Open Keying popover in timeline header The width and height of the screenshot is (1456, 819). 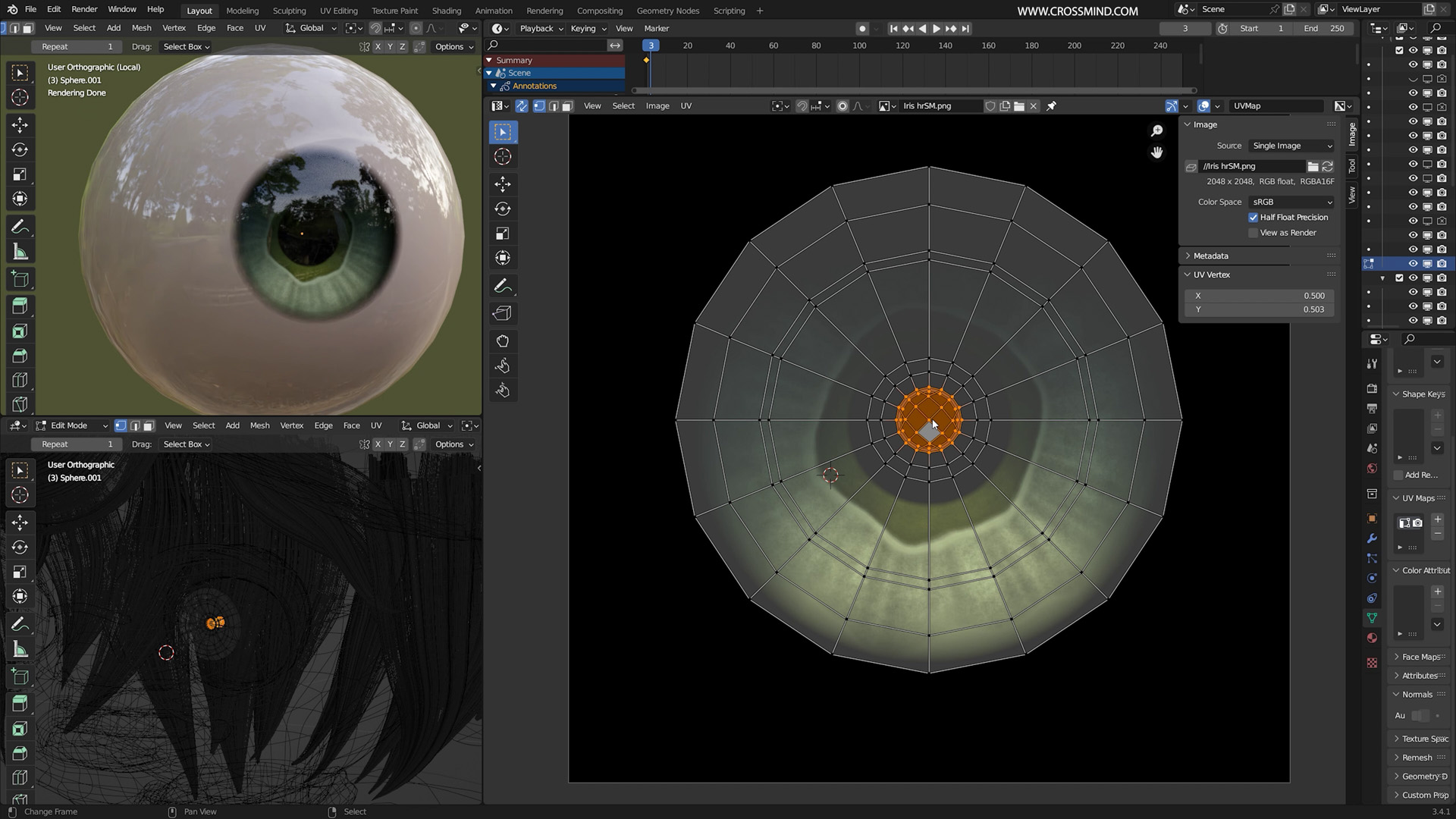(588, 28)
